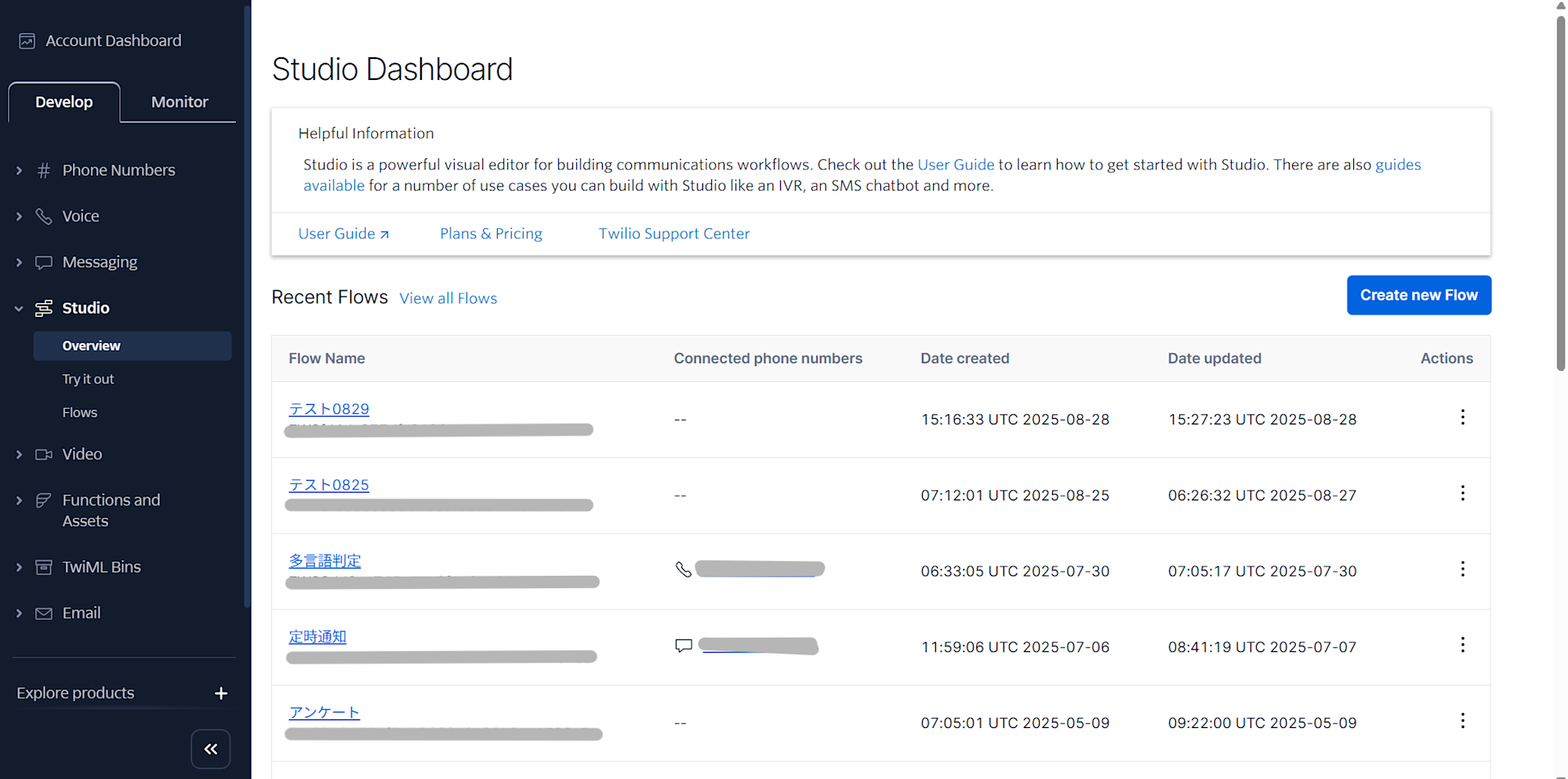Open actions menu for 多言語判定 flow

[1462, 570]
